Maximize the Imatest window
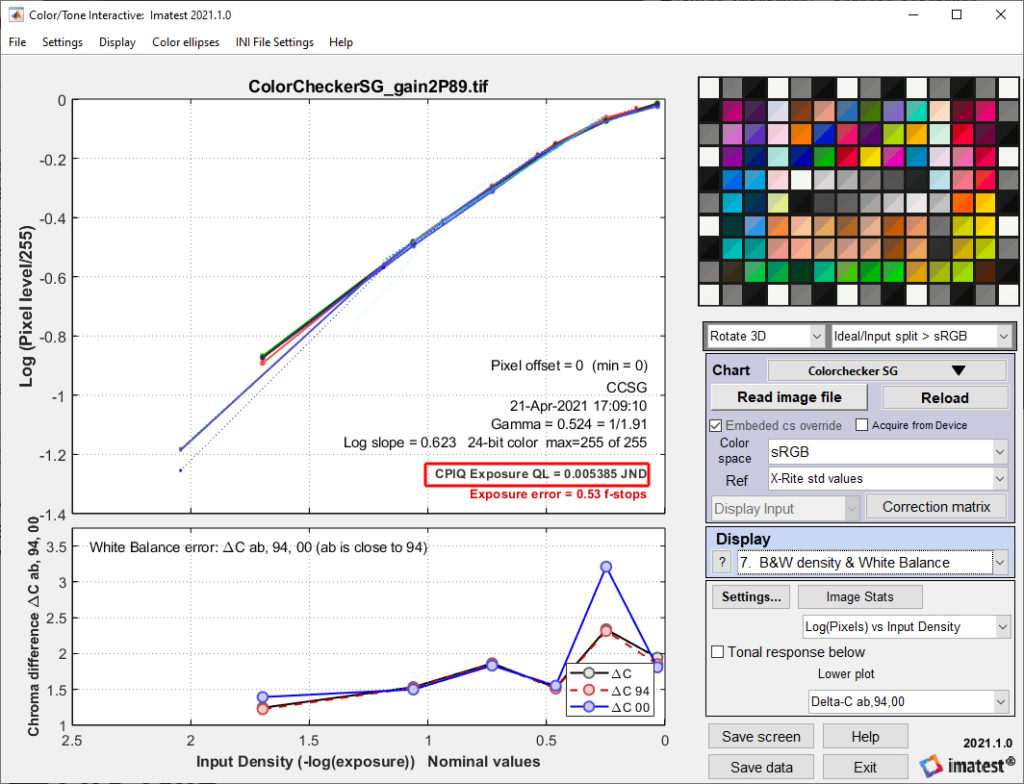The height and width of the screenshot is (784, 1024). coord(957,14)
